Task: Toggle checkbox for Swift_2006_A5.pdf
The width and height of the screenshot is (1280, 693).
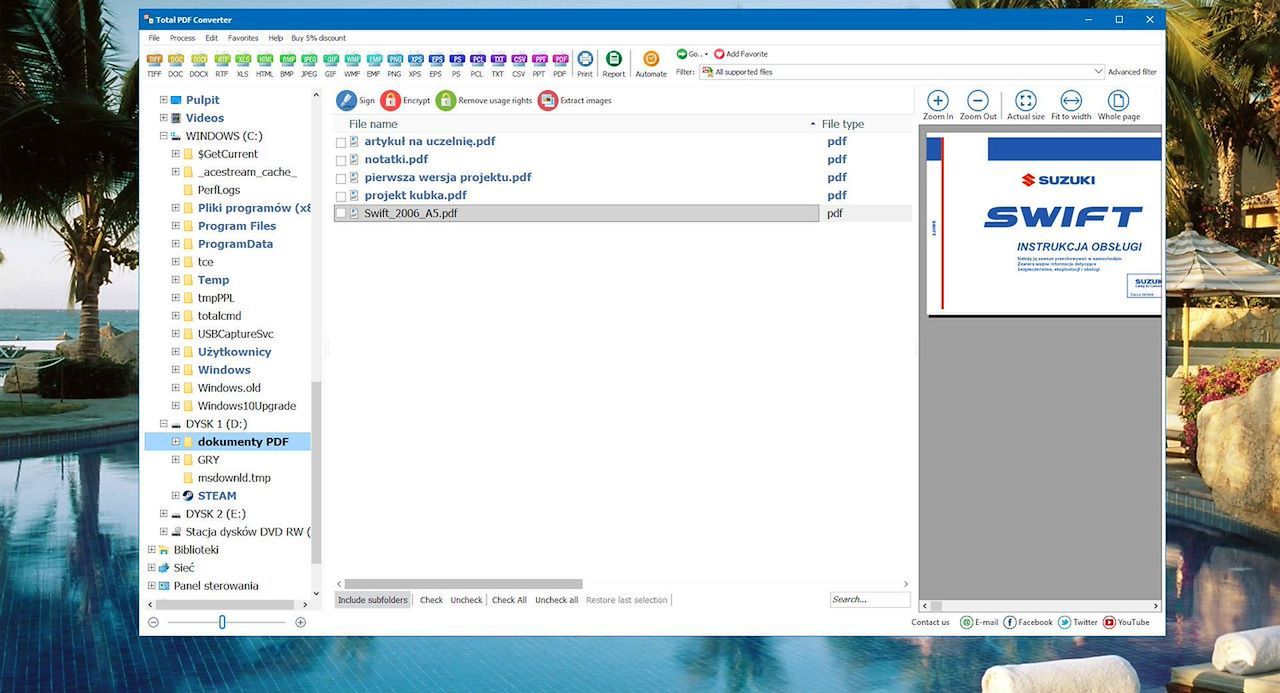Action: click(x=341, y=214)
